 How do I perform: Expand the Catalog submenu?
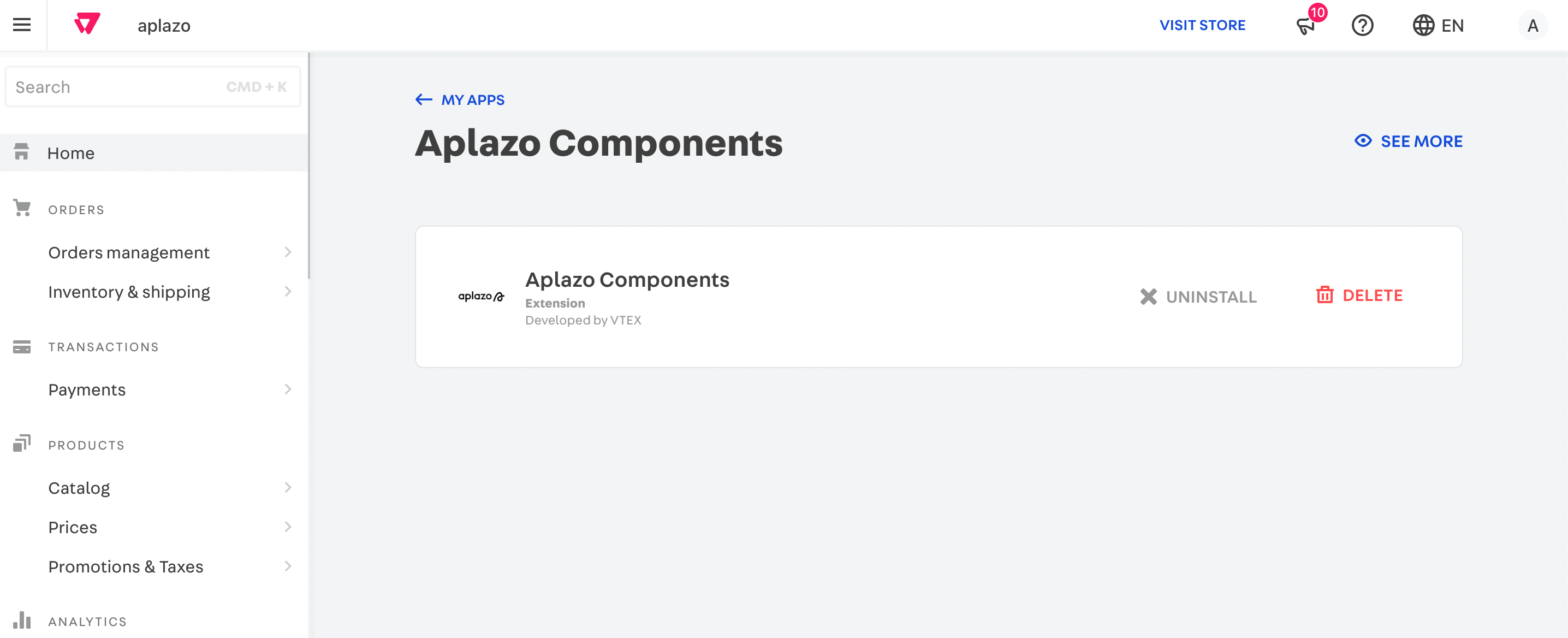(x=288, y=488)
